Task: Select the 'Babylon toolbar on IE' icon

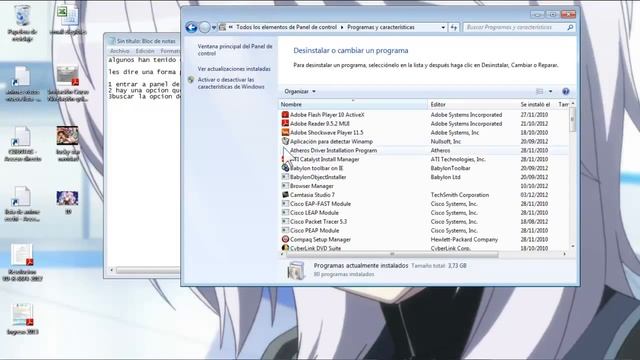Action: [285, 168]
